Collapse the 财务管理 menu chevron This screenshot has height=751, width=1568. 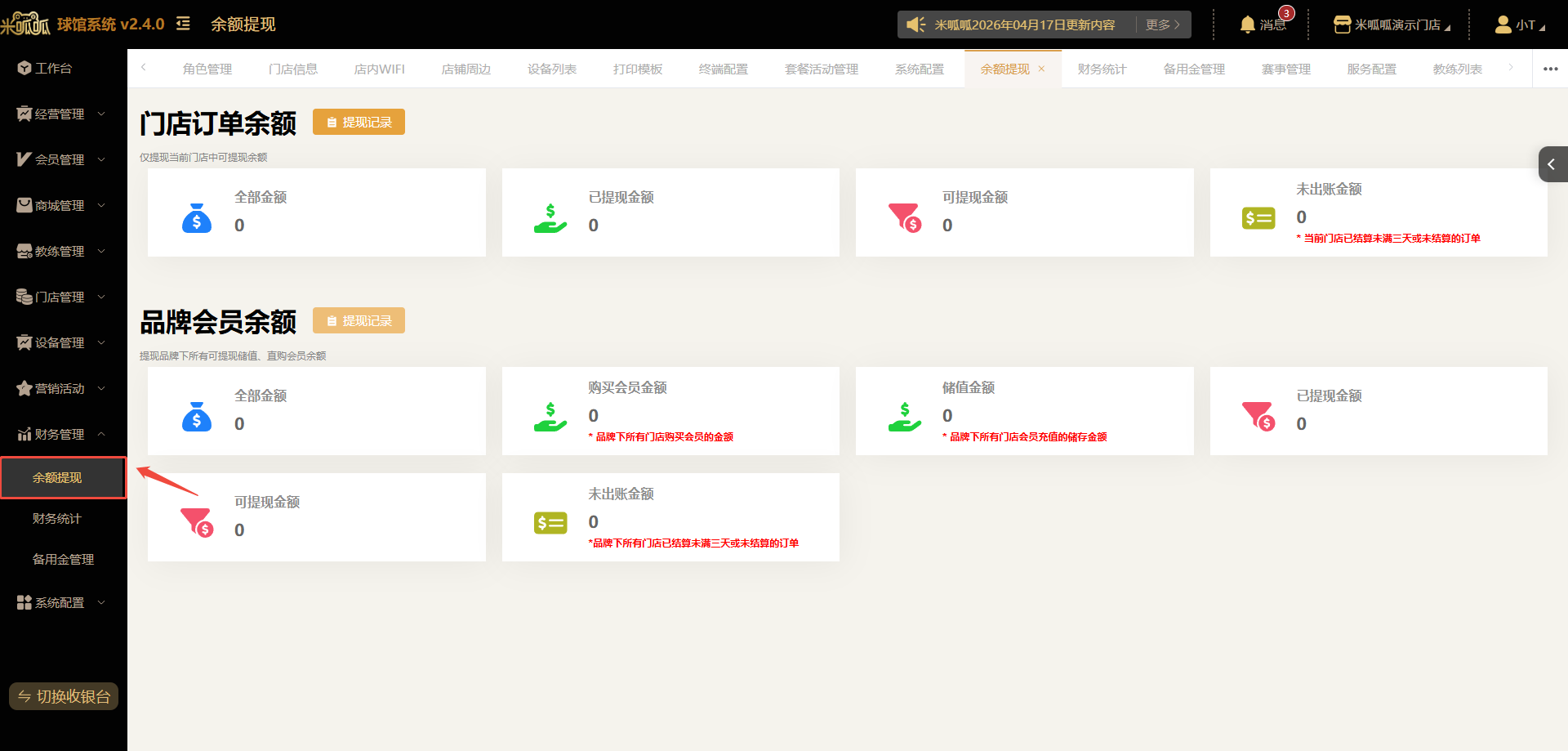(101, 434)
